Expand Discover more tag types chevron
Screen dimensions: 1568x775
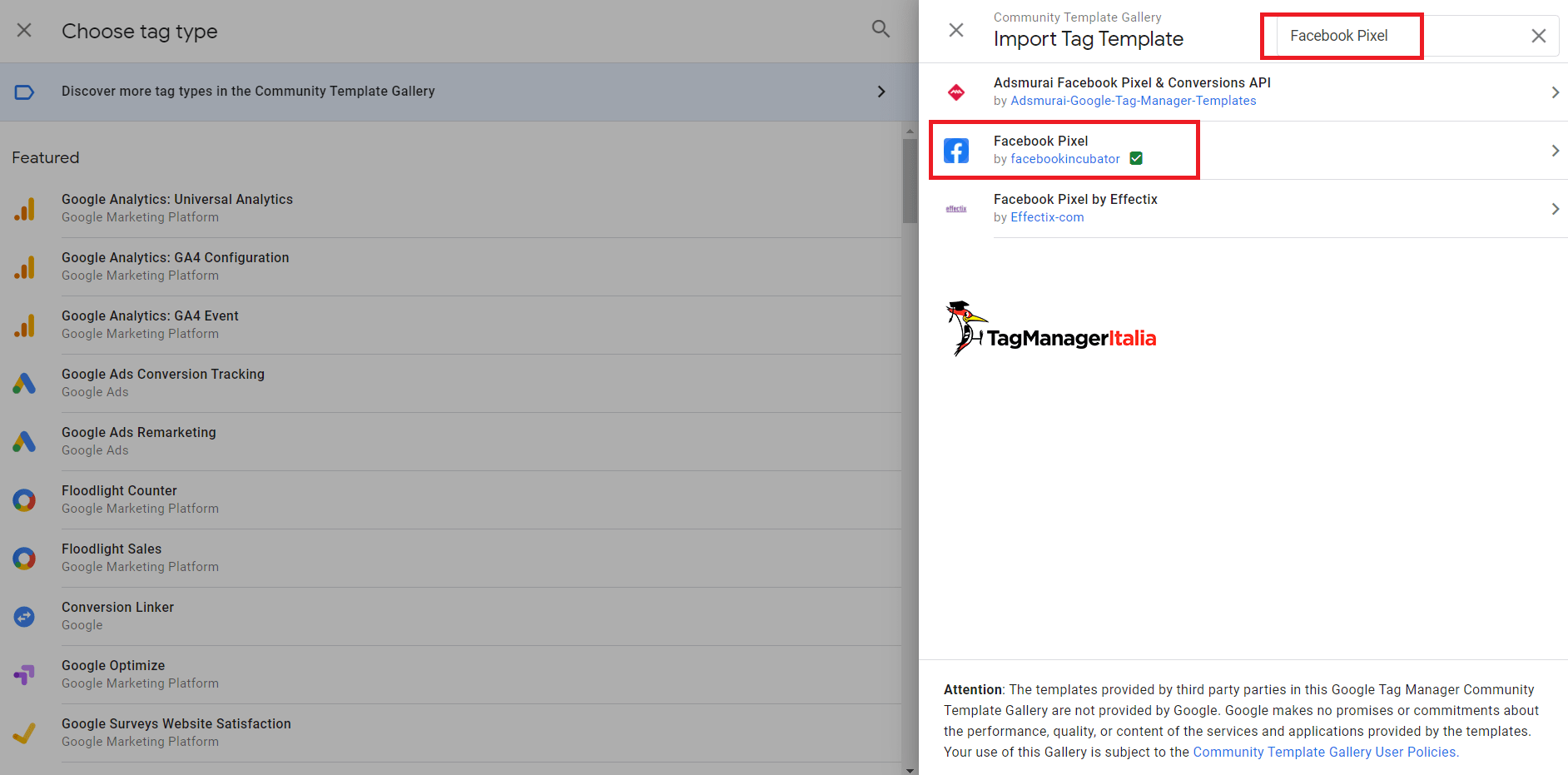[x=881, y=92]
